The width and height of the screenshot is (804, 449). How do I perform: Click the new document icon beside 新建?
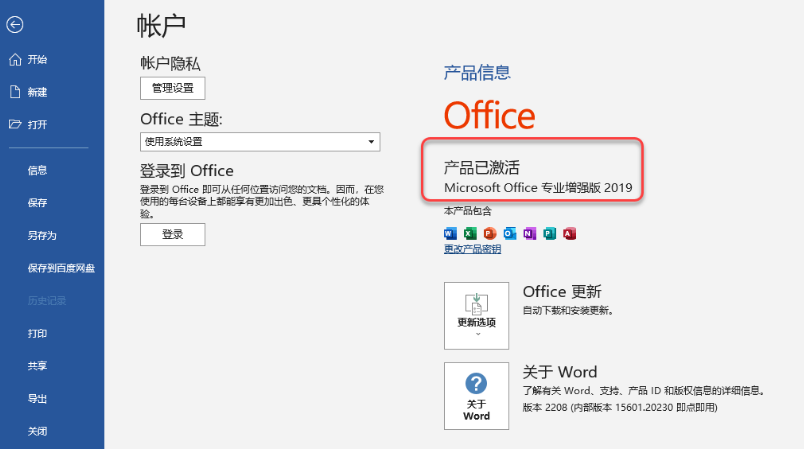[x=15, y=92]
